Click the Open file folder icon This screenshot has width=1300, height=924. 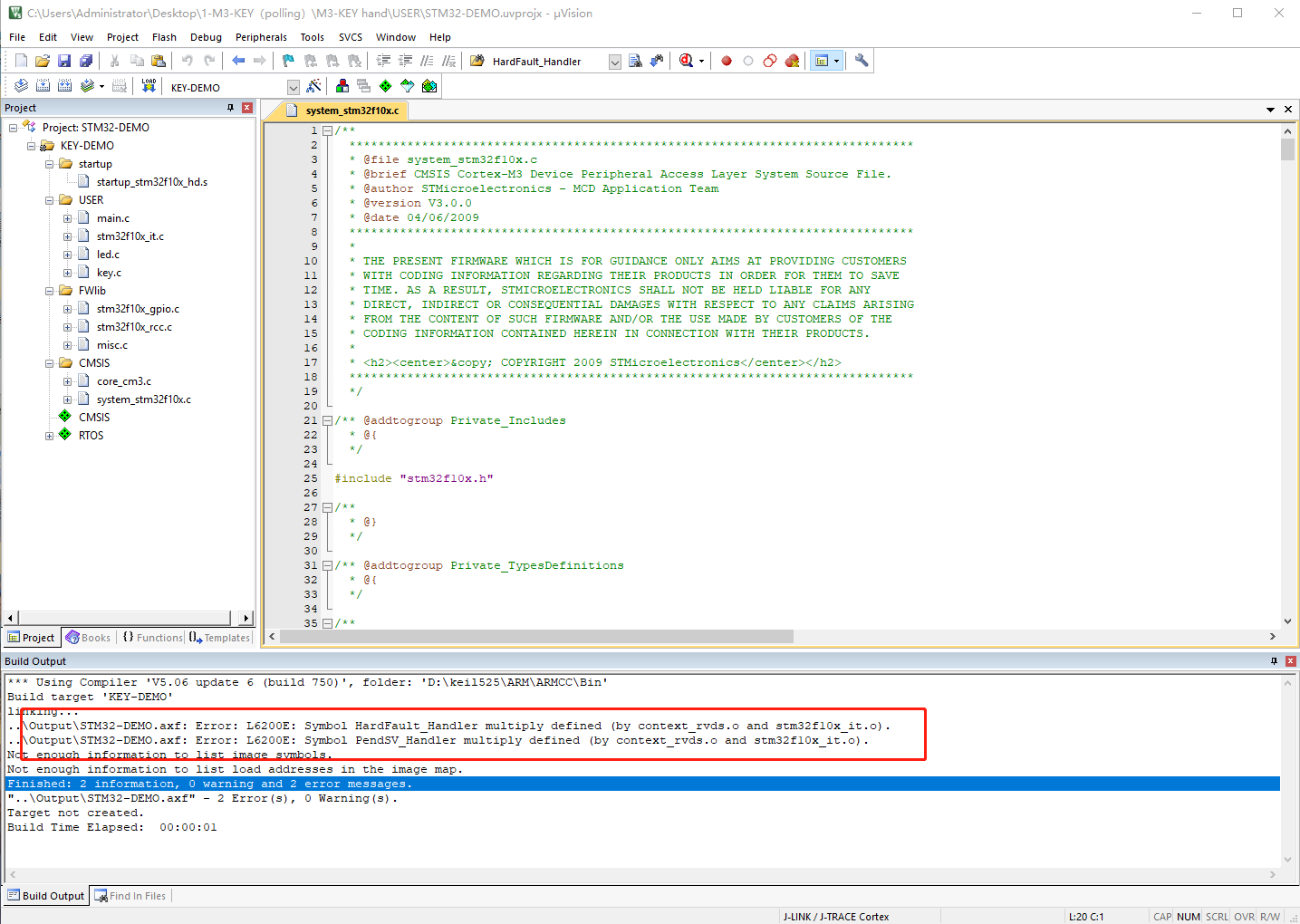pos(43,61)
